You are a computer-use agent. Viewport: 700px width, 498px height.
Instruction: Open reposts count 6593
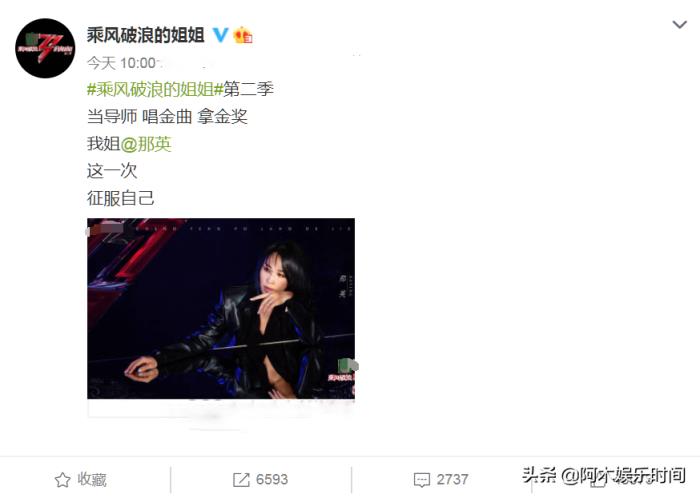coord(272,479)
